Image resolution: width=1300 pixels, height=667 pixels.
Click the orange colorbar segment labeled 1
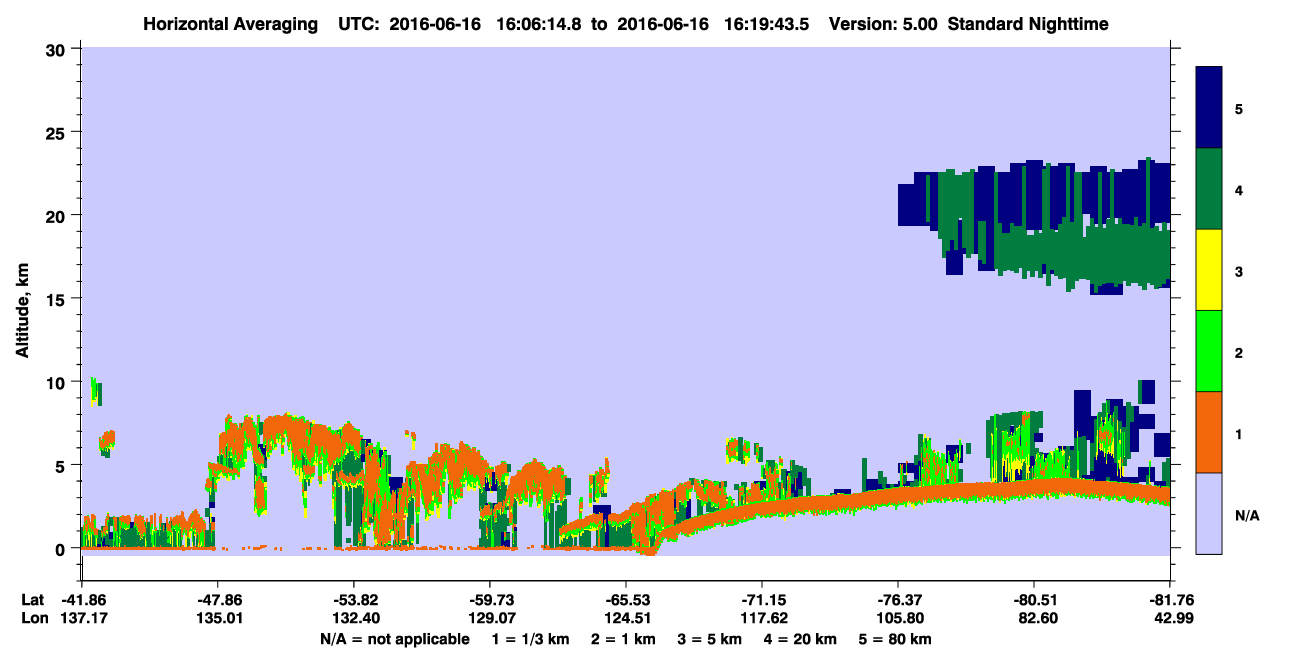1209,432
